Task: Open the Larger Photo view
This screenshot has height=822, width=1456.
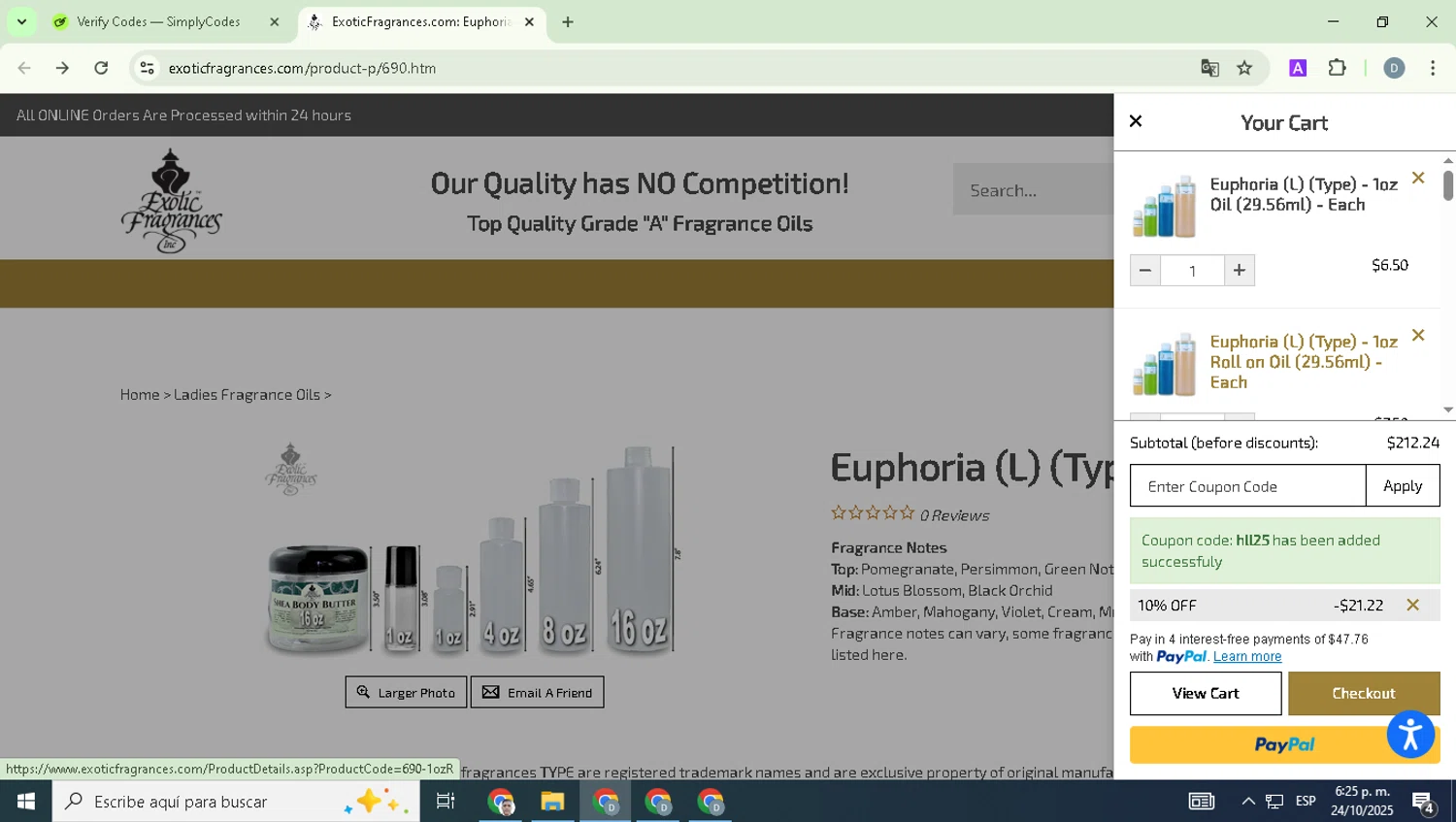Action: pos(406,692)
